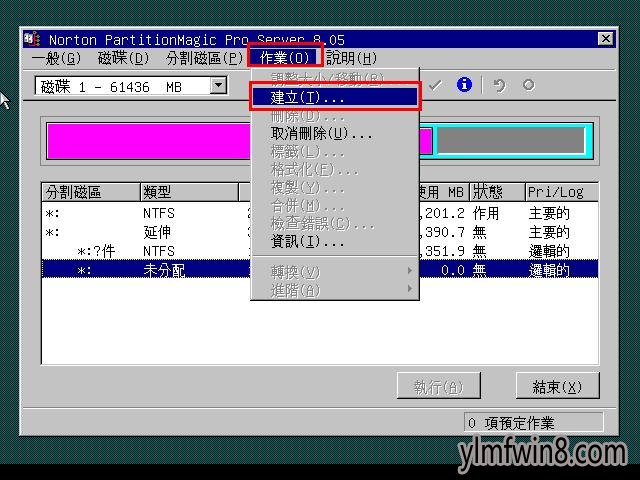Click the undo arrow toolbar icon
640x480 pixels.
pyautogui.click(x=499, y=85)
